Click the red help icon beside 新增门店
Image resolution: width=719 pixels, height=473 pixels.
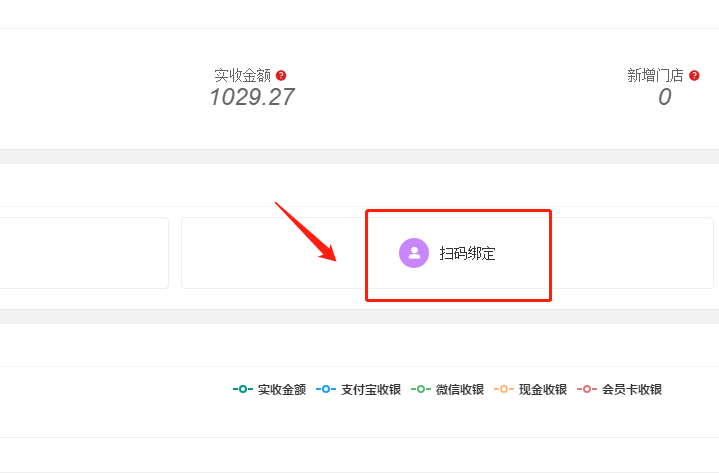[694, 75]
